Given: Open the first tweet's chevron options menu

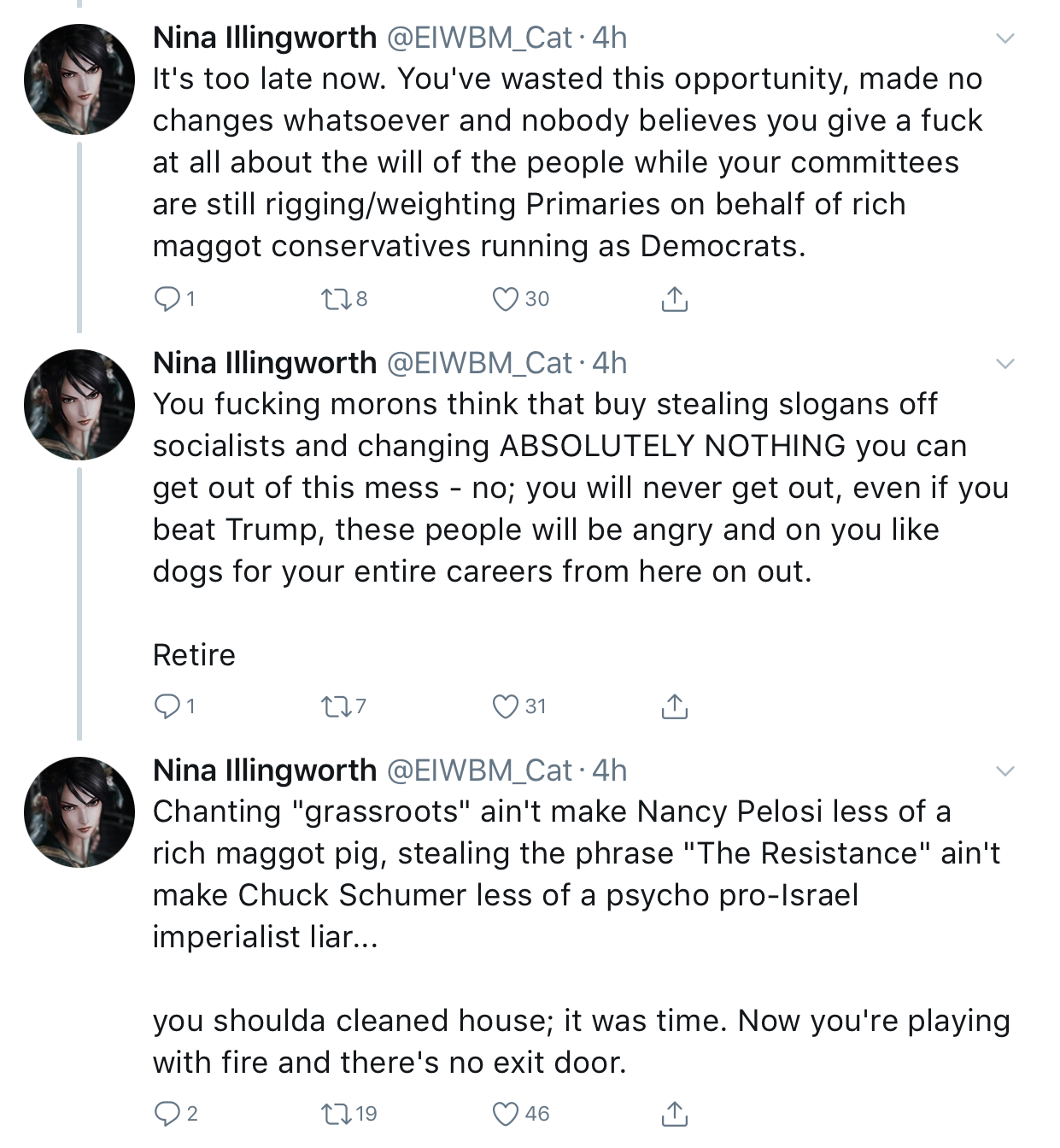Looking at the screenshot, I should 1006,38.
